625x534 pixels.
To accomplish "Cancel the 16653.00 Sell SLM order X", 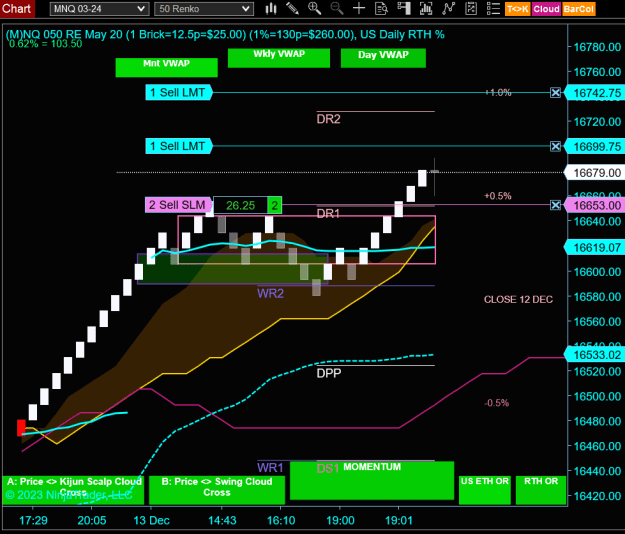I will click(555, 205).
